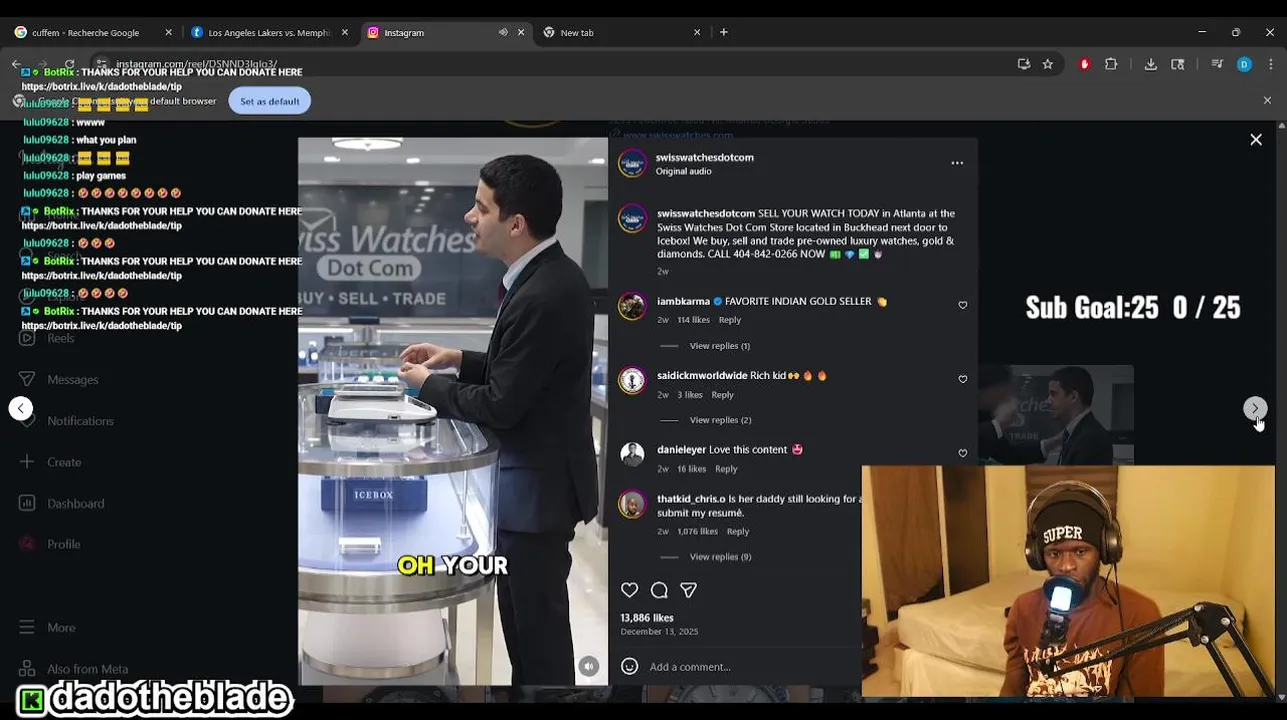Open the three-dot post options menu
This screenshot has width=1287, height=720.
957,163
